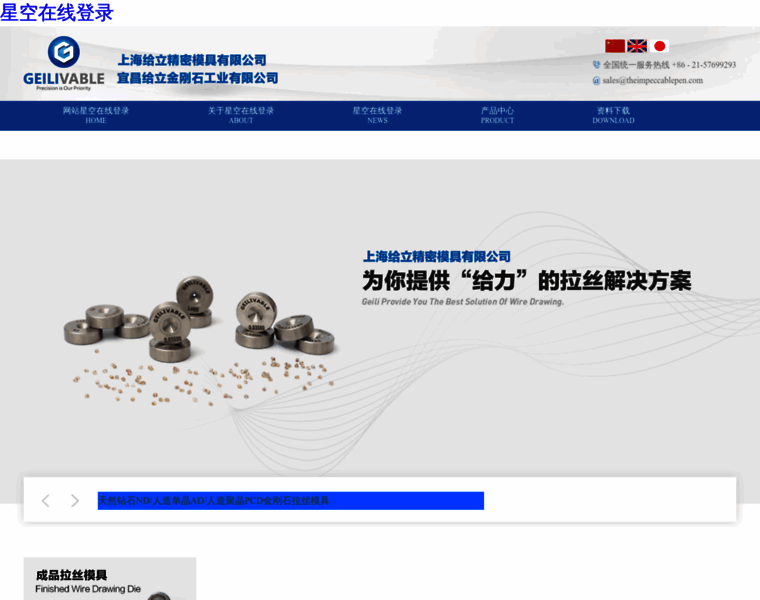Click the hotline phone icon
The height and width of the screenshot is (600, 760).
(596, 64)
